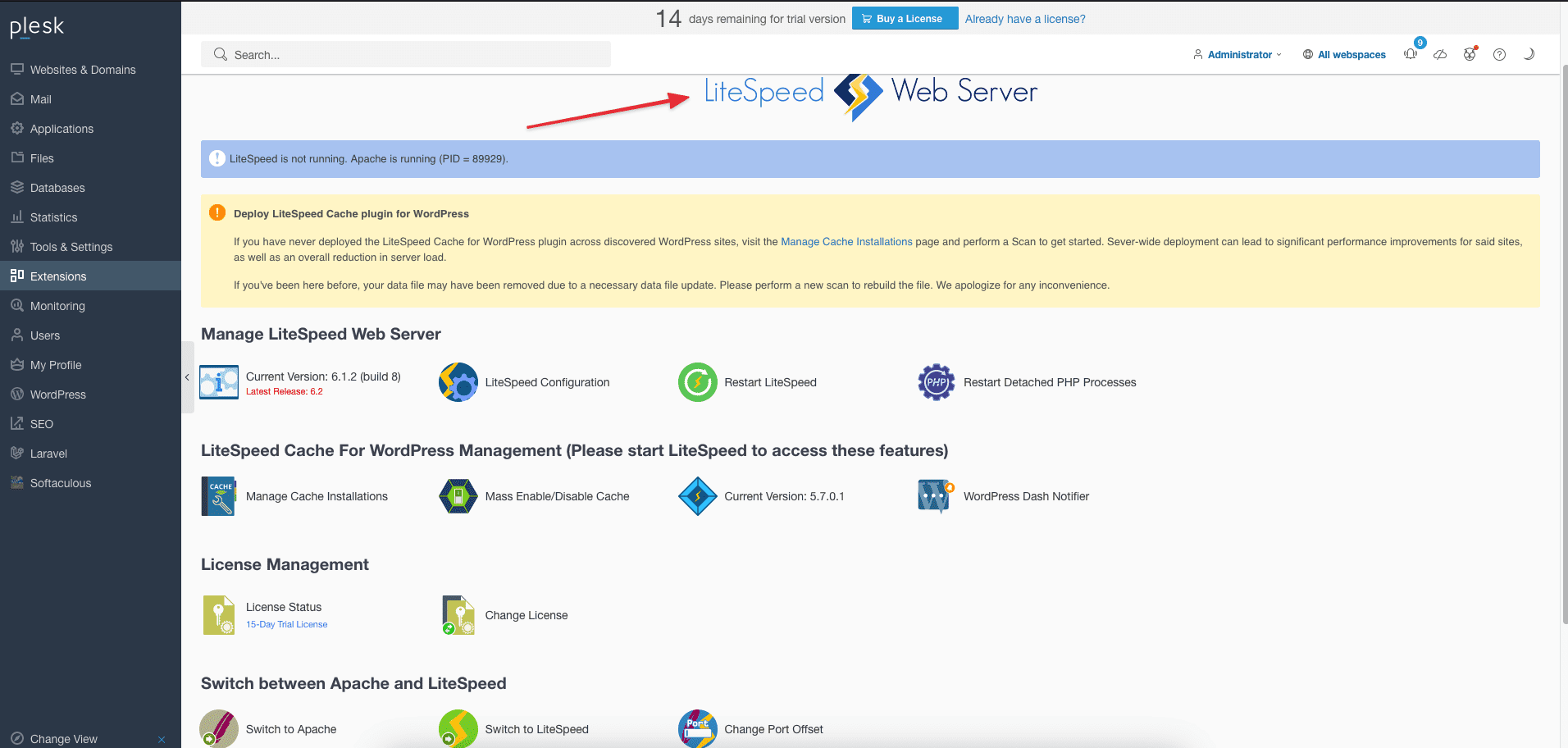Click the Already have a license link
Image resolution: width=1568 pixels, height=748 pixels.
(1024, 19)
